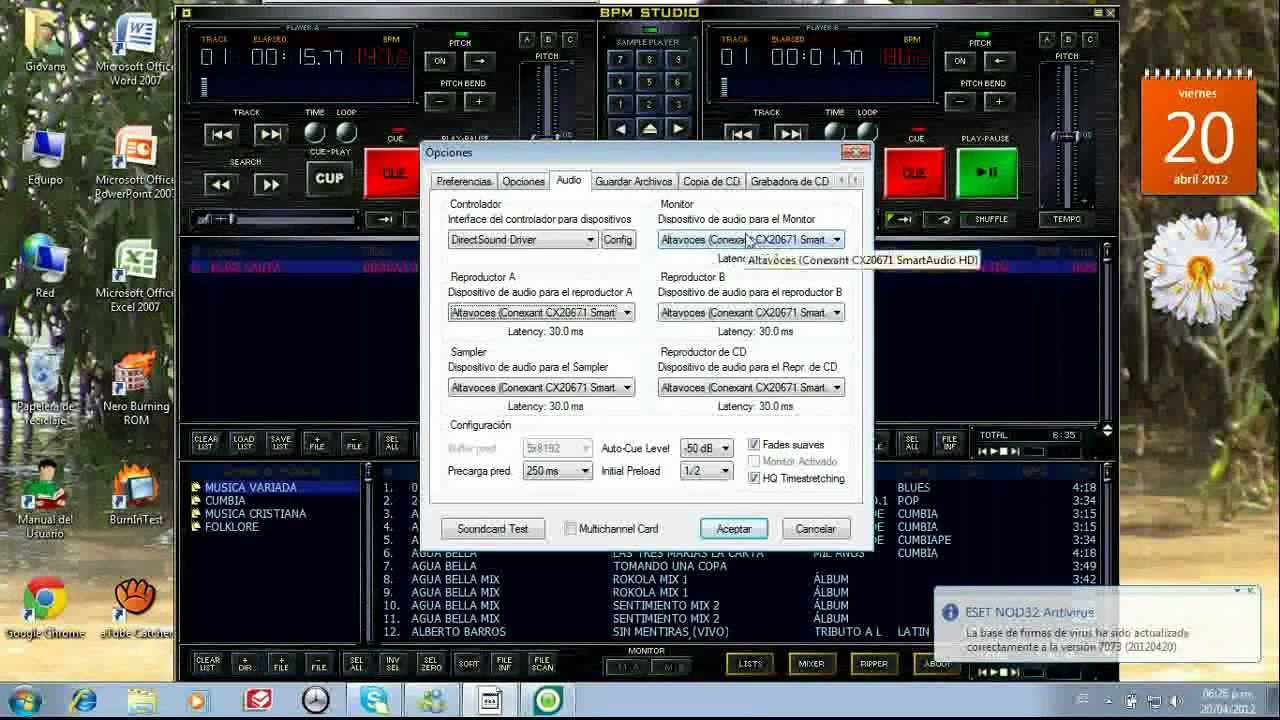This screenshot has height=720, width=1280.
Task: Click pitch bend plus on Player B
Action: coord(999,102)
